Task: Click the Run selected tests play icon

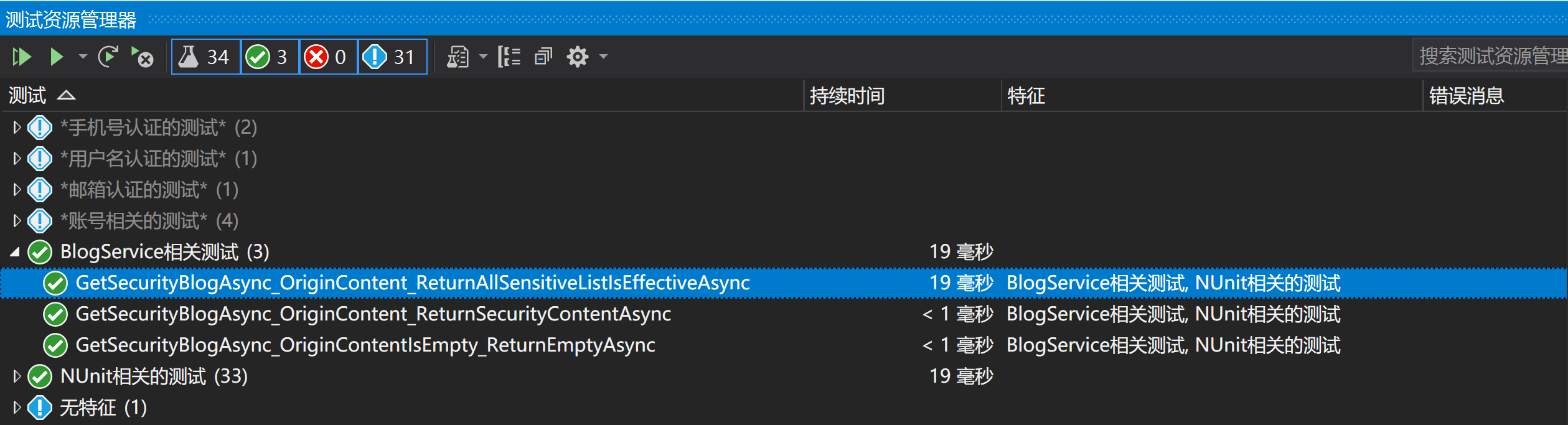Action: [57, 57]
